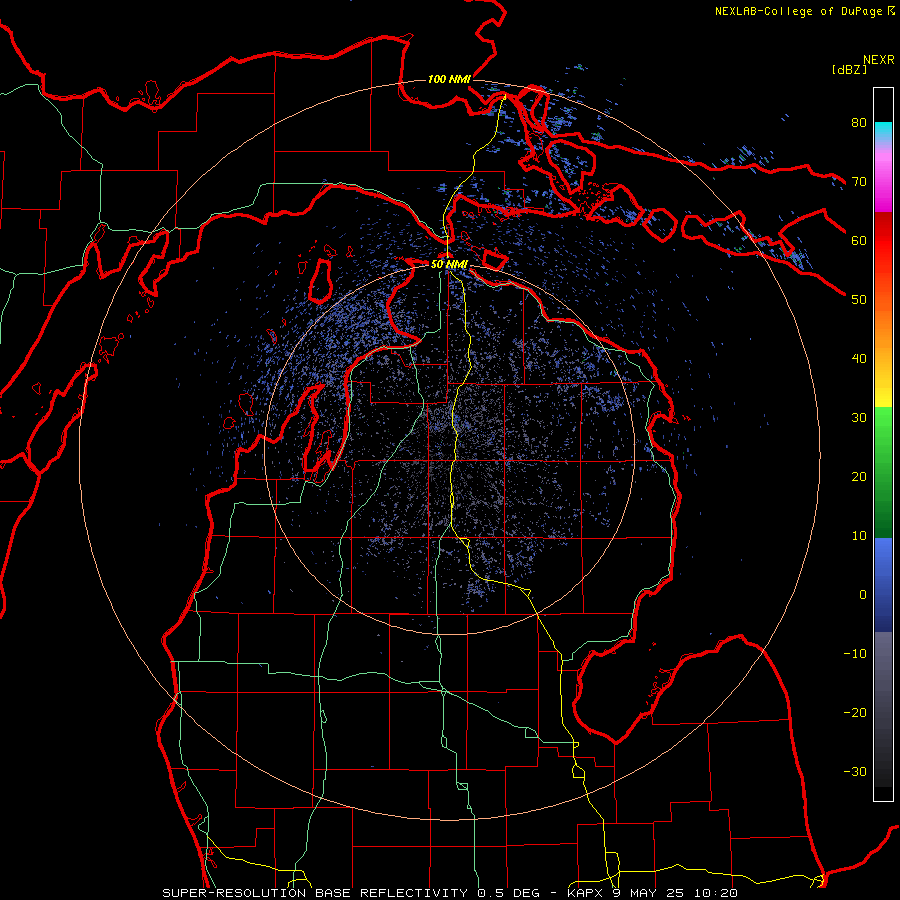Click the -10 dBZ scale value

pyautogui.click(x=855, y=653)
